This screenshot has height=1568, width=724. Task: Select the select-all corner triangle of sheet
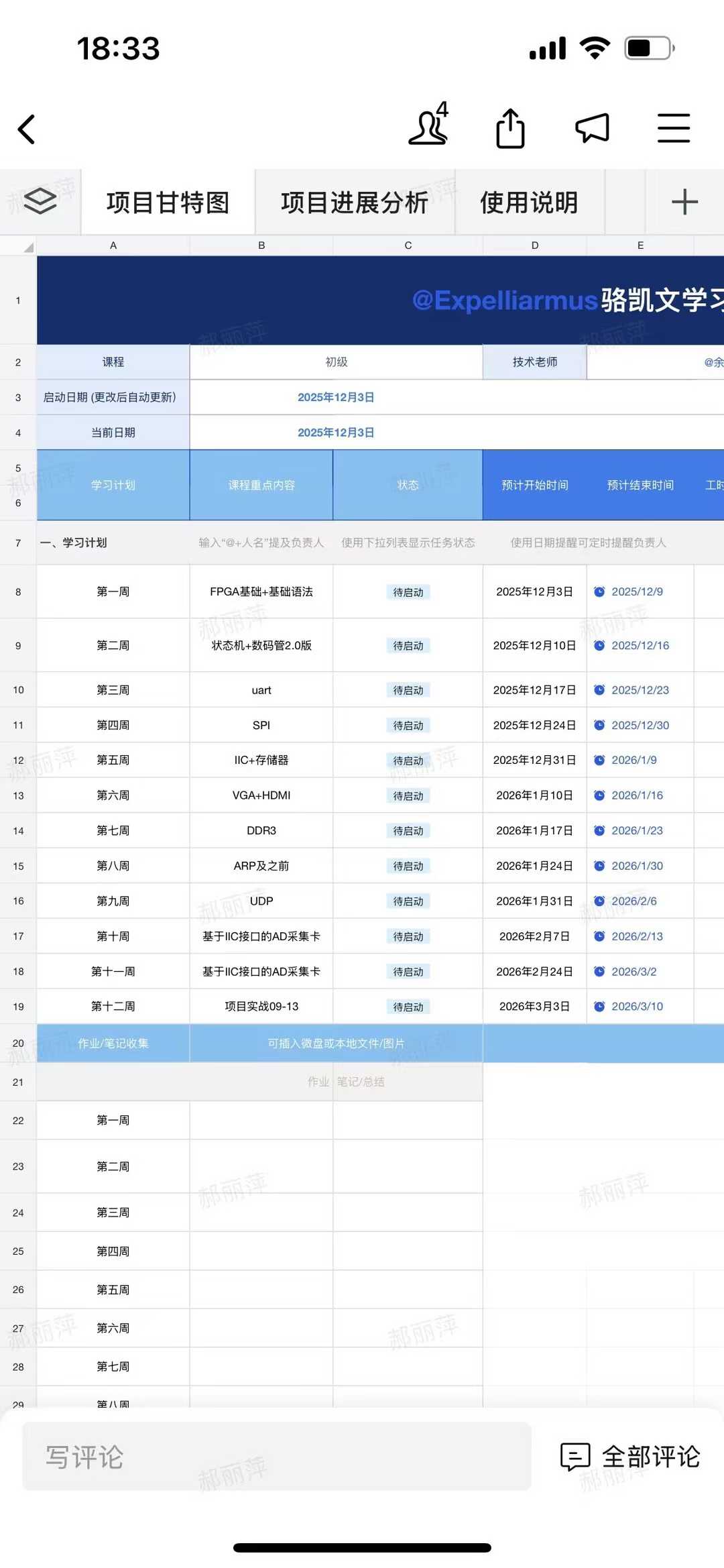coord(27,247)
